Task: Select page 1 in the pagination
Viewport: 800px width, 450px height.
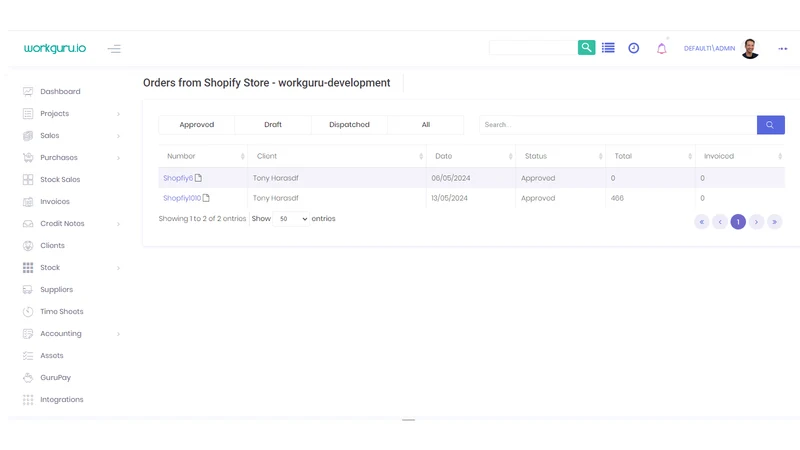Action: click(x=738, y=222)
